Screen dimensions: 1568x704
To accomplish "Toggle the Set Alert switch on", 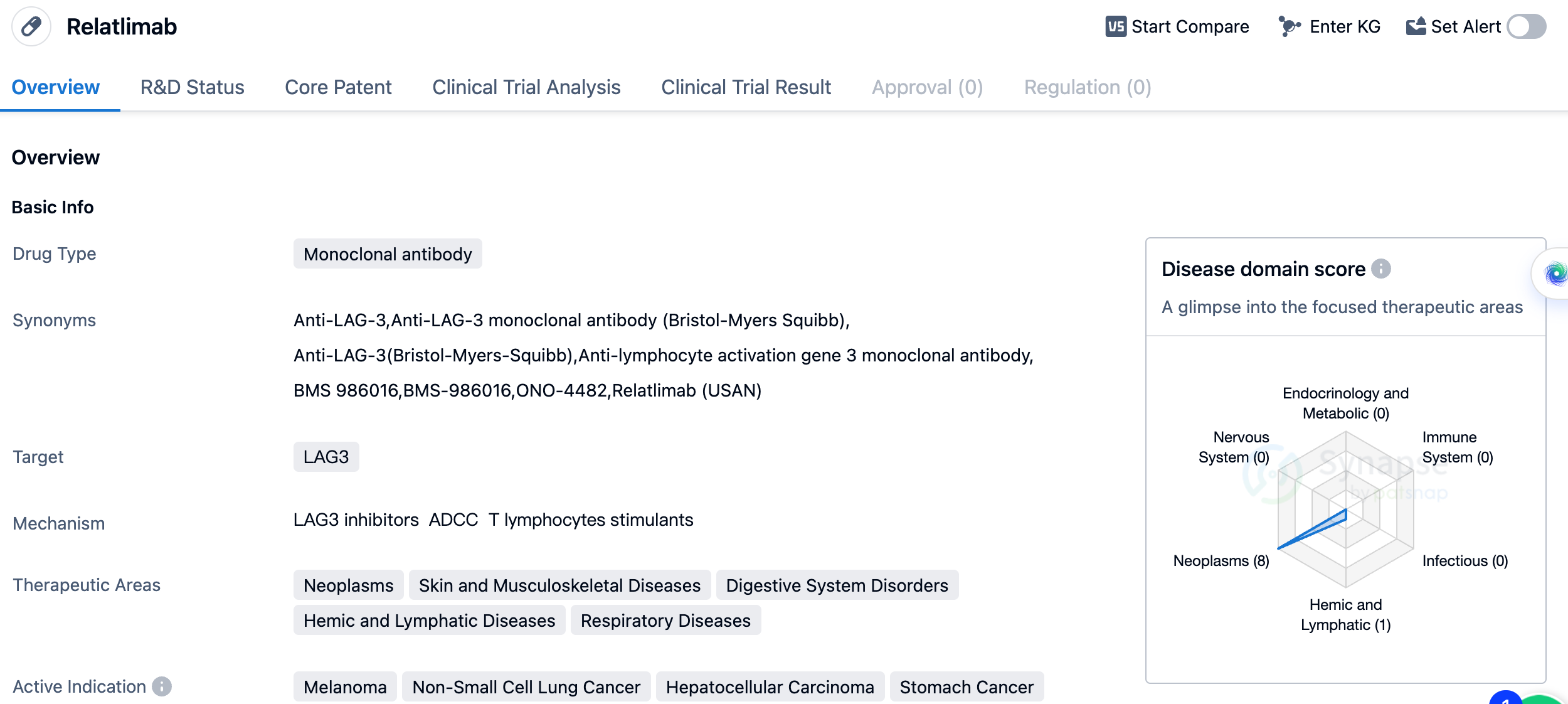I will point(1526,26).
